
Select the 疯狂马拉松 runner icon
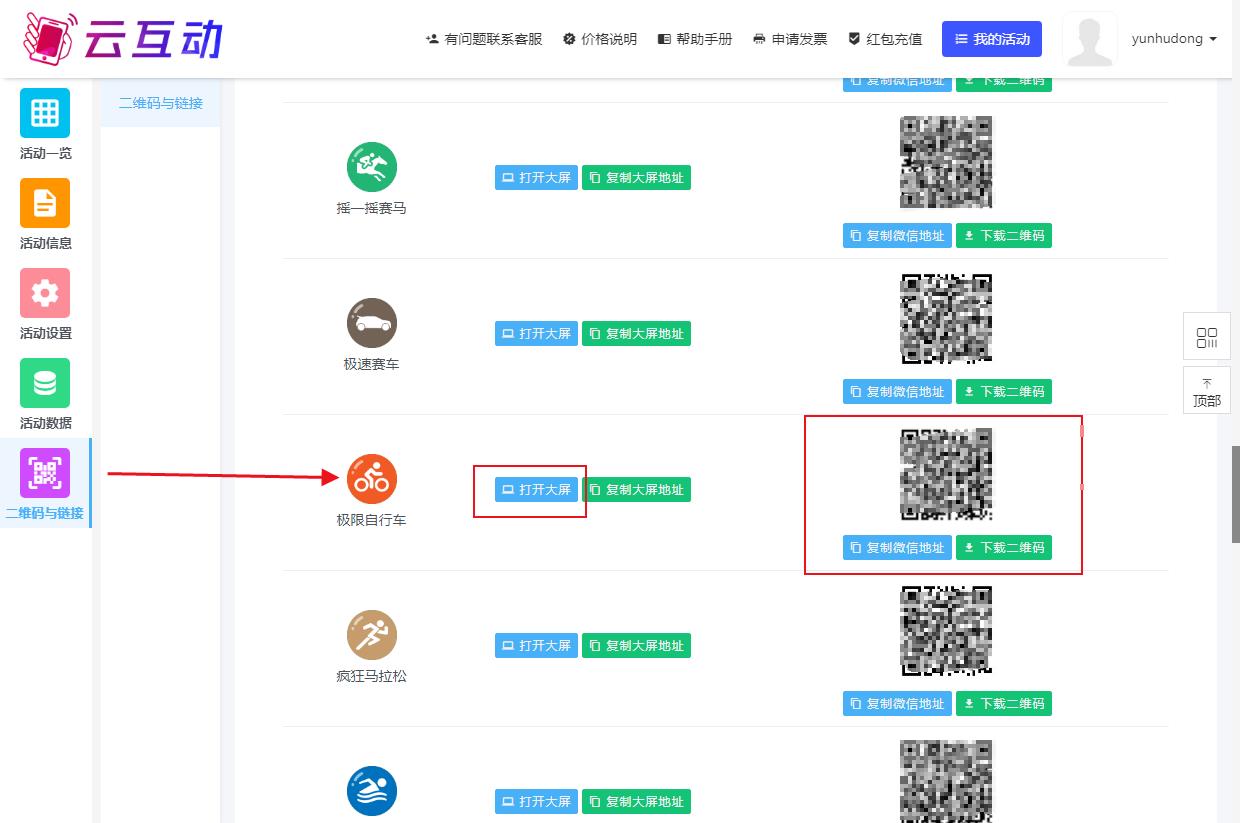(x=372, y=635)
